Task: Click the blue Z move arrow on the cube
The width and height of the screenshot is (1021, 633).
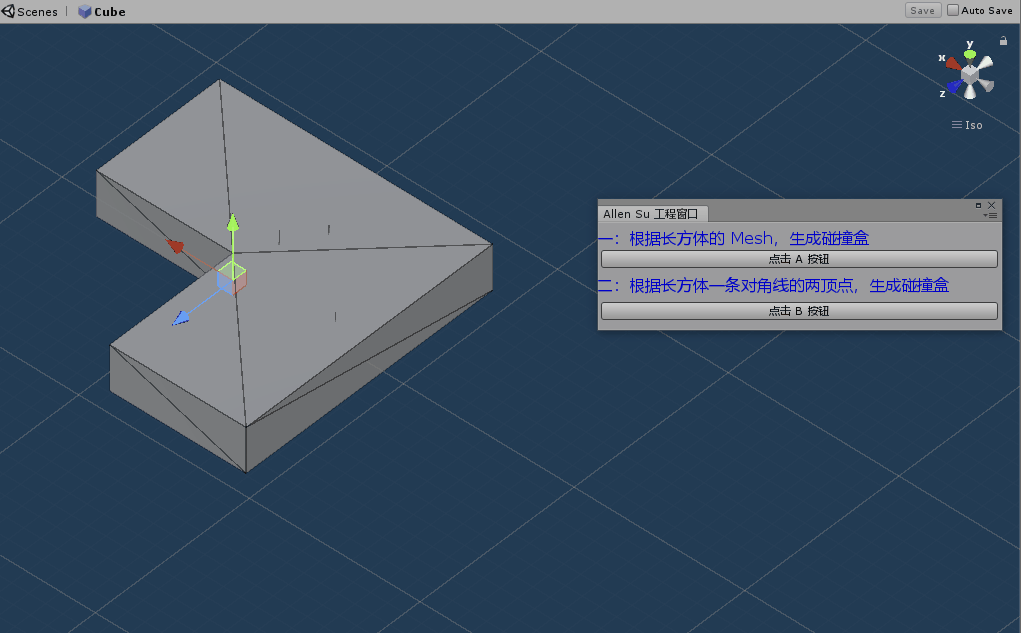Action: coord(180,318)
